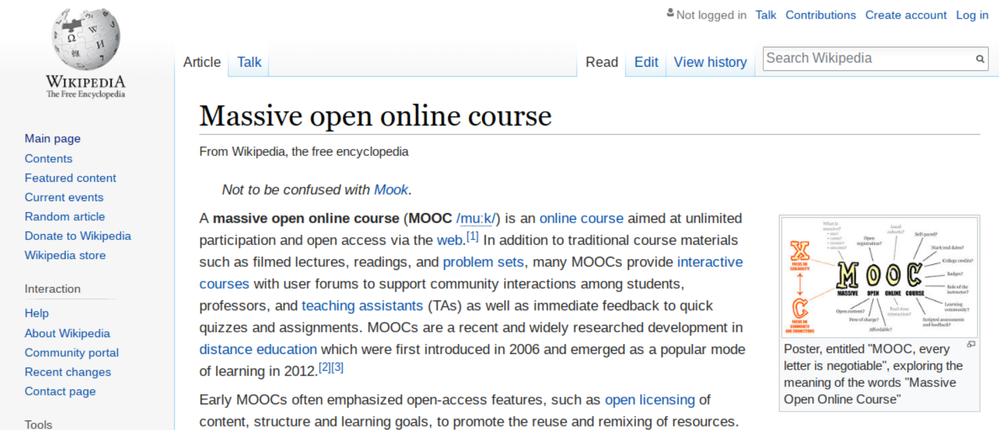Click the Massive open online course heading
Viewport: 999px width, 430px height.
(375, 116)
